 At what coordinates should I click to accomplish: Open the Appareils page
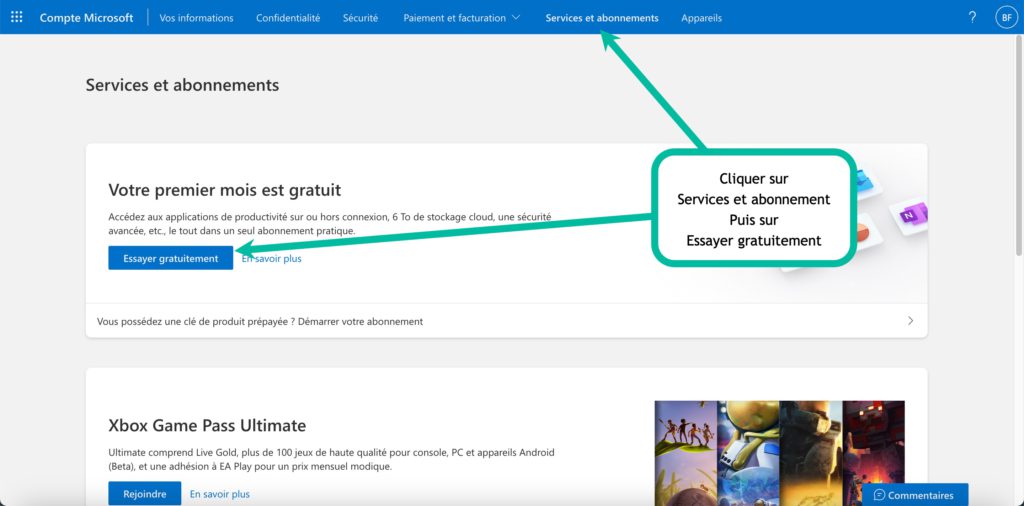pyautogui.click(x=701, y=17)
